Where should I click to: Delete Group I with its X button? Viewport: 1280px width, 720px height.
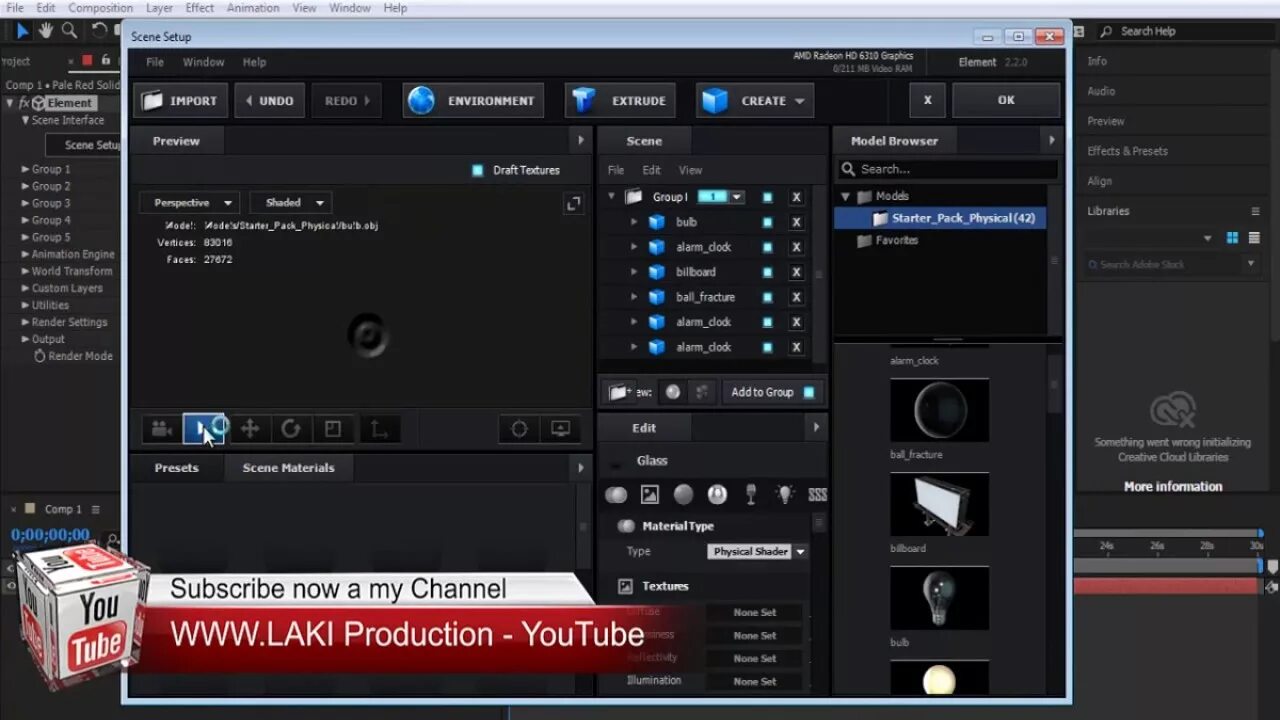[796, 197]
